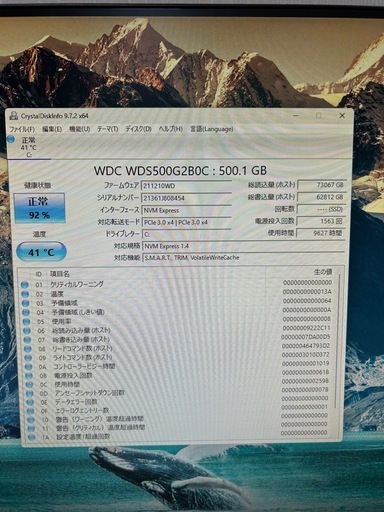Screen dimensions: 384x512
Task: Click the 項目名 column header
Action: coord(60,274)
